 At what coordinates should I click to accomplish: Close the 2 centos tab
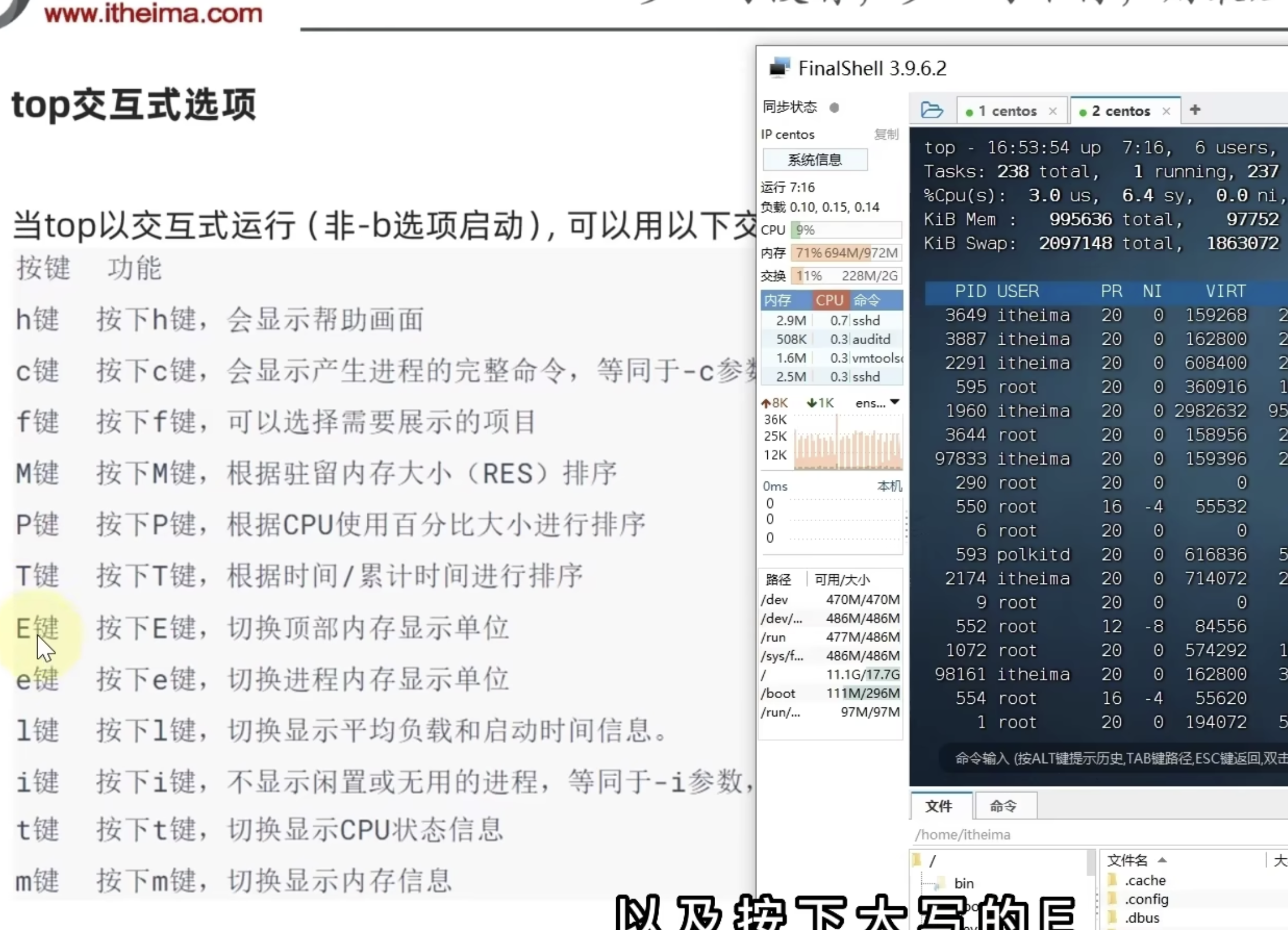tap(1166, 111)
